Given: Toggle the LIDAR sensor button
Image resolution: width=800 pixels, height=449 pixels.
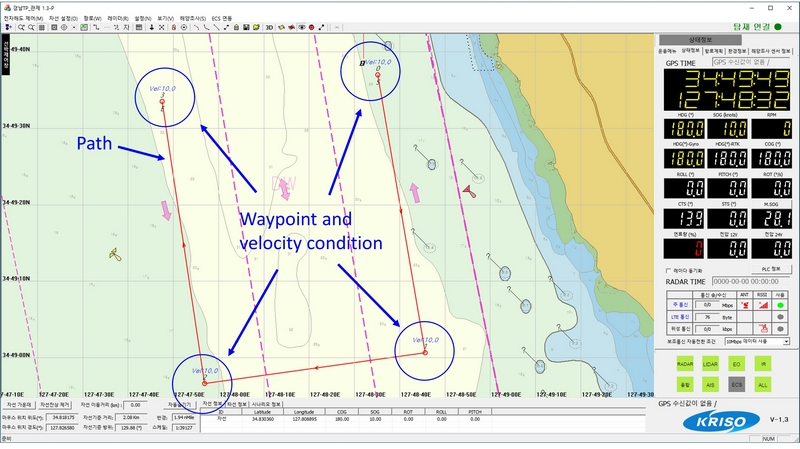Looking at the screenshot, I should tap(710, 364).
